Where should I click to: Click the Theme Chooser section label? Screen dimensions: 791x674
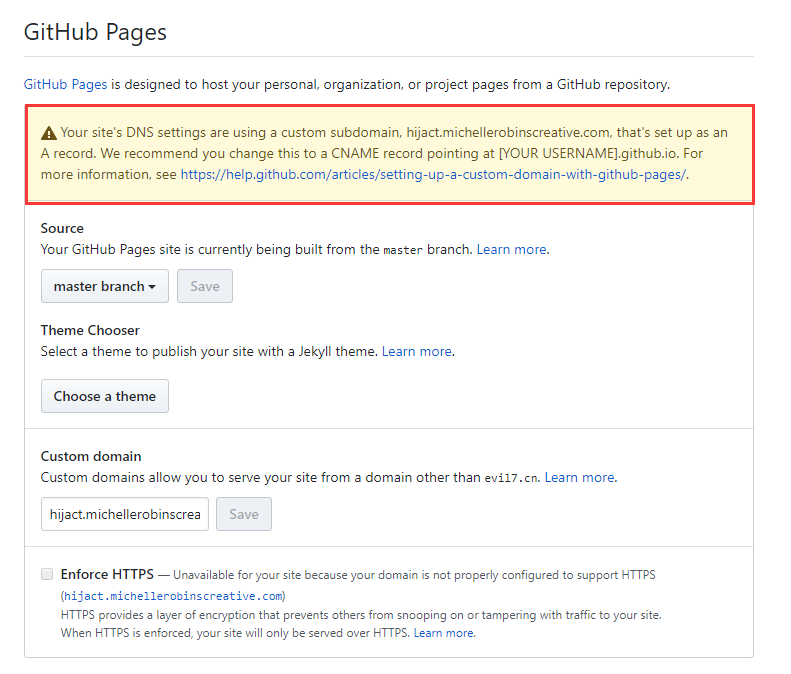[x=90, y=330]
